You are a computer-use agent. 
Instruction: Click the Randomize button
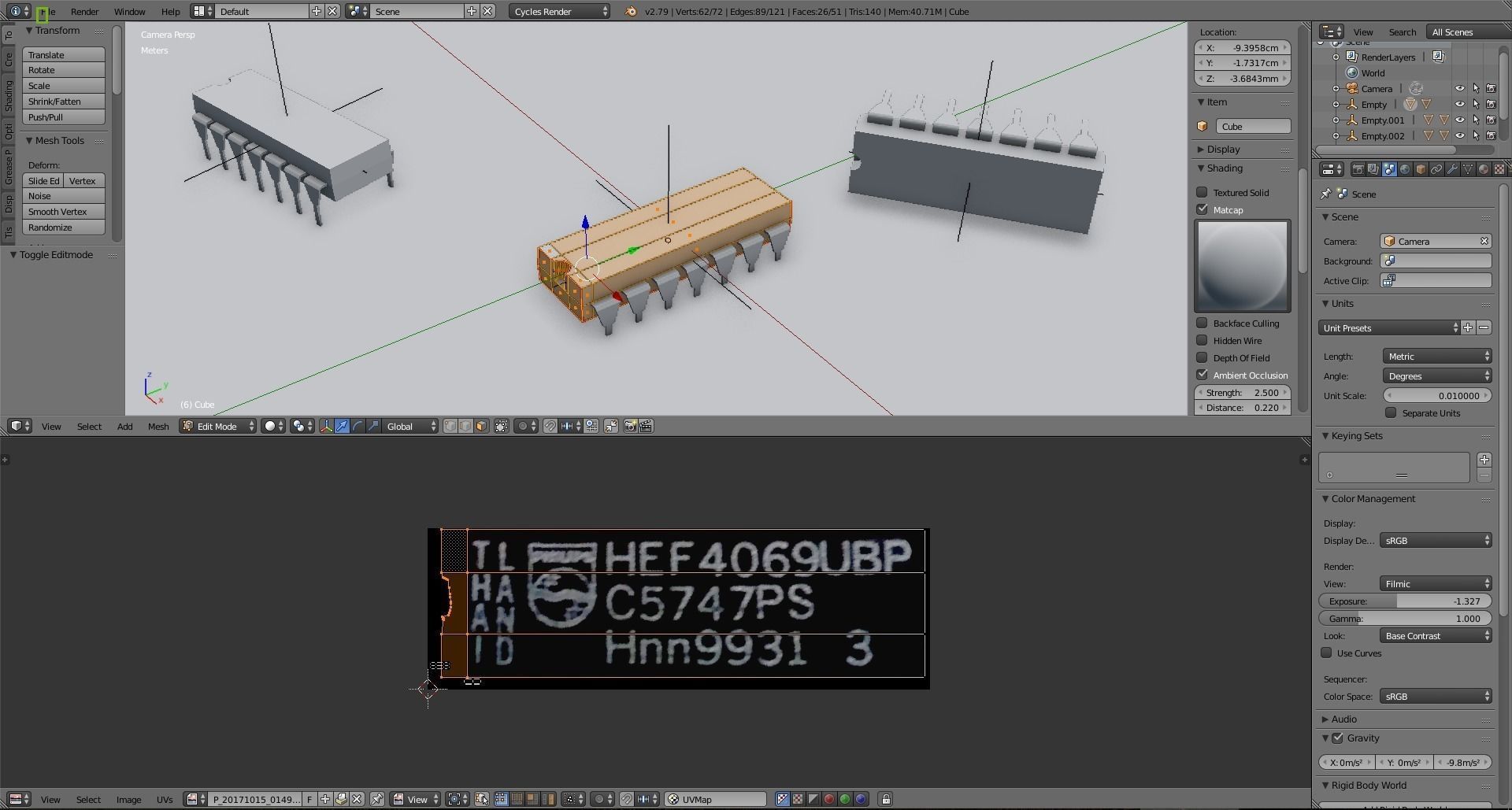pos(64,227)
